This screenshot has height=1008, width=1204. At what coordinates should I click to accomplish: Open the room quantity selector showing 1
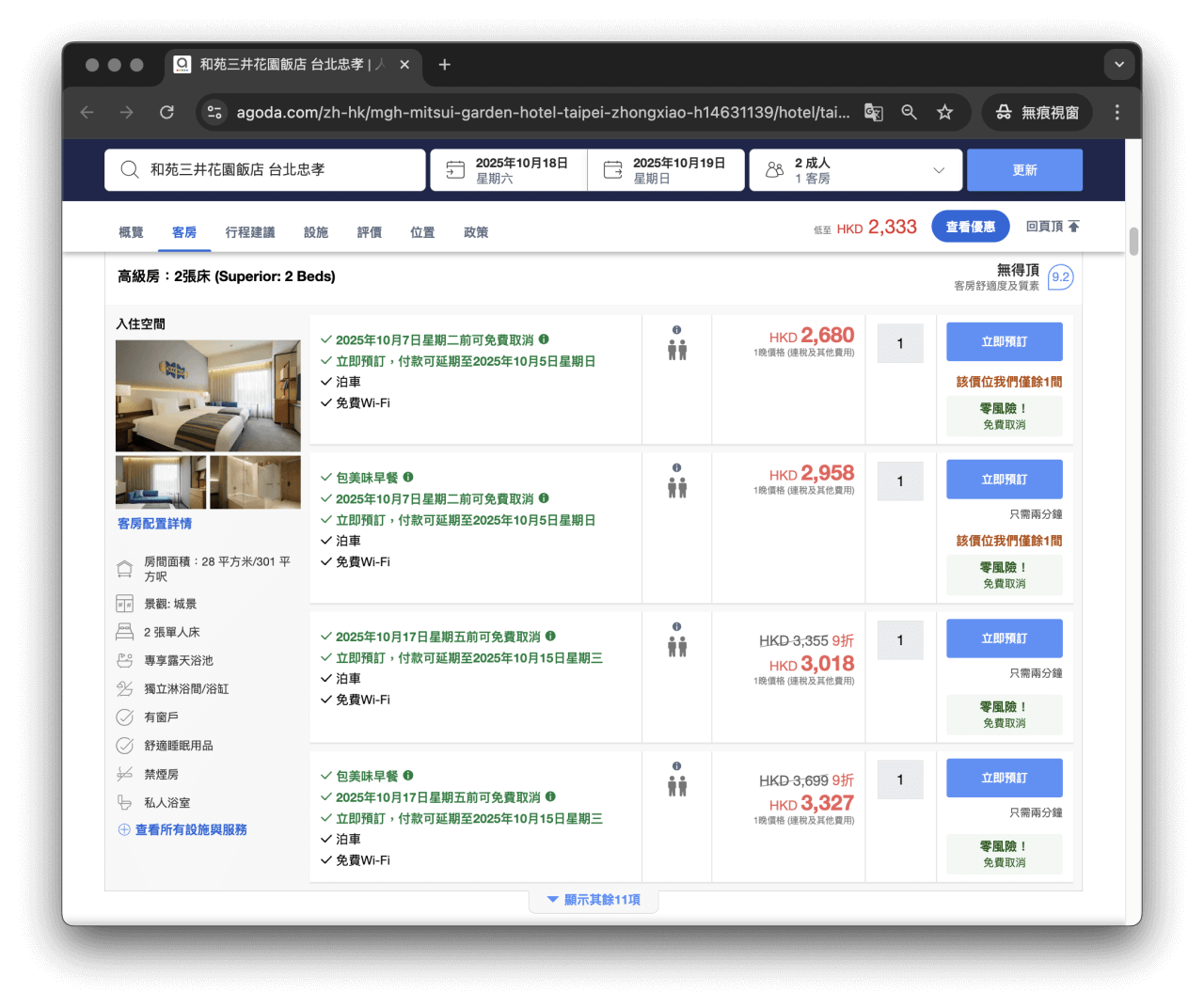pyautogui.click(x=899, y=343)
